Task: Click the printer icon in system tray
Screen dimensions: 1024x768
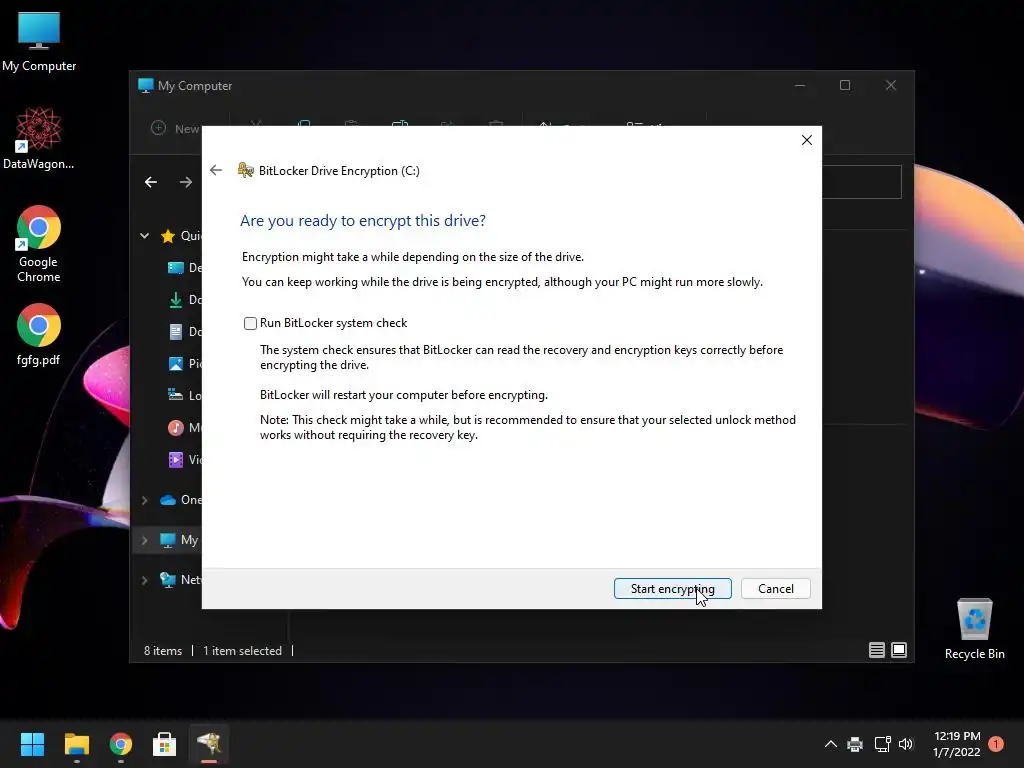Action: [855, 744]
